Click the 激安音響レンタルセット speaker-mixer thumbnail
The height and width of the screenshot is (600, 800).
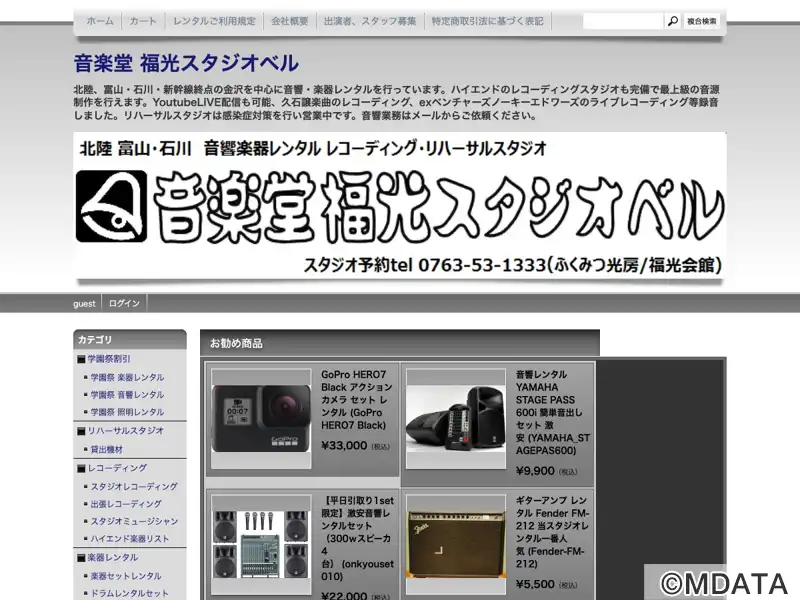tap(261, 544)
